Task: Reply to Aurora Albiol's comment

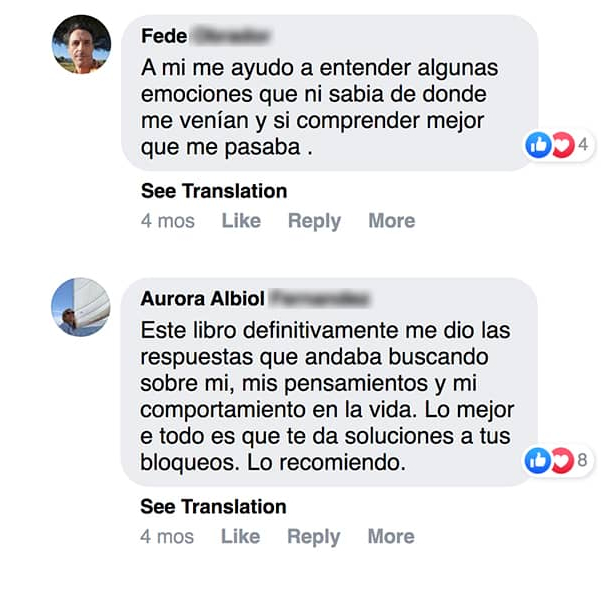Action: click(313, 537)
